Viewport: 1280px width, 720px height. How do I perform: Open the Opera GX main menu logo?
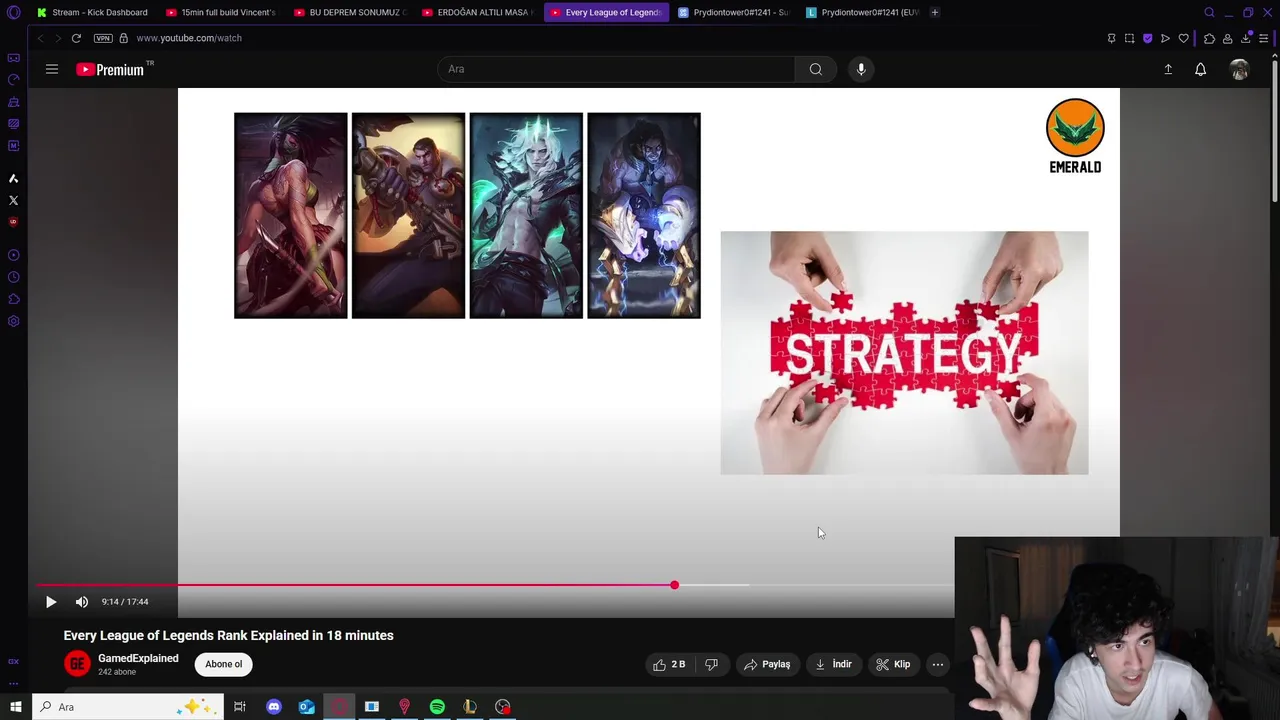click(x=13, y=12)
